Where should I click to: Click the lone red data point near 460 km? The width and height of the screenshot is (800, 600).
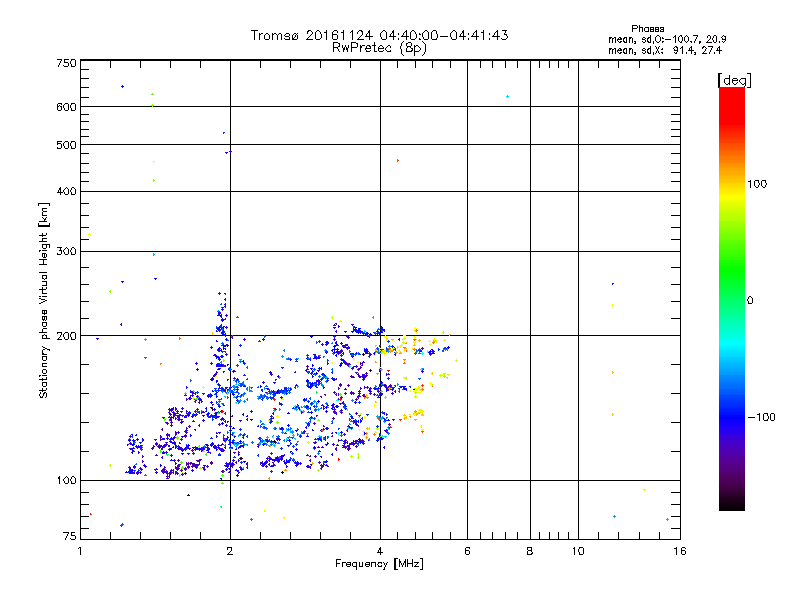(398, 161)
